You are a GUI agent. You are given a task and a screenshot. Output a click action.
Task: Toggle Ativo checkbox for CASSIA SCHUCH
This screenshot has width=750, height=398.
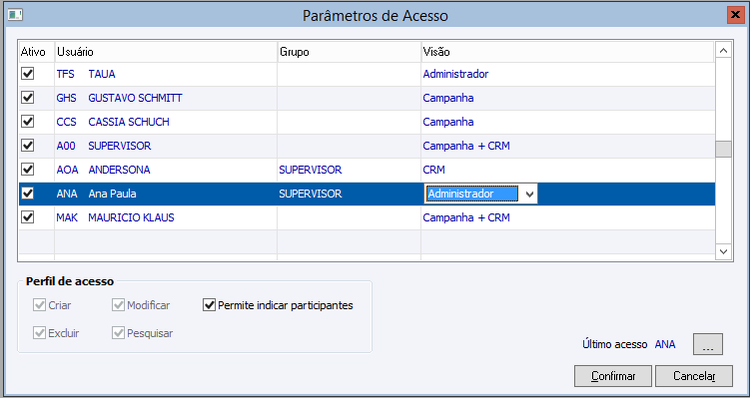tap(28, 122)
